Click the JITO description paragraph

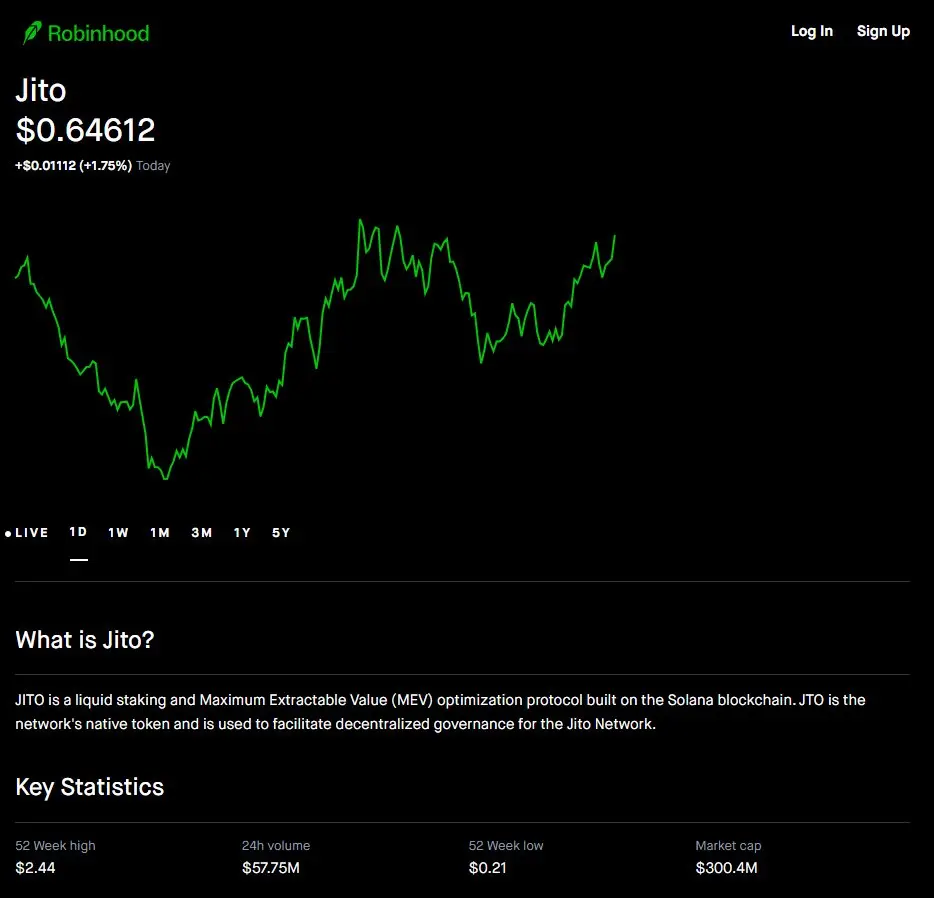click(440, 712)
